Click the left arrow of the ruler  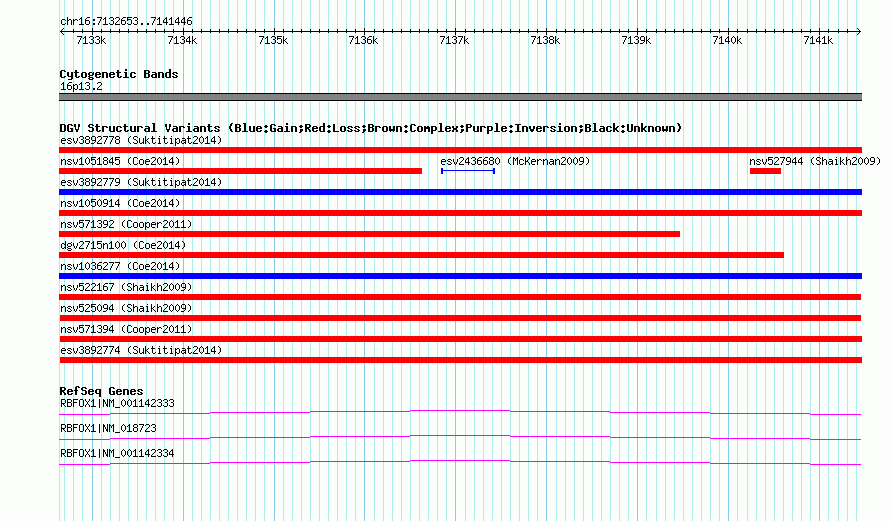(x=62, y=31)
